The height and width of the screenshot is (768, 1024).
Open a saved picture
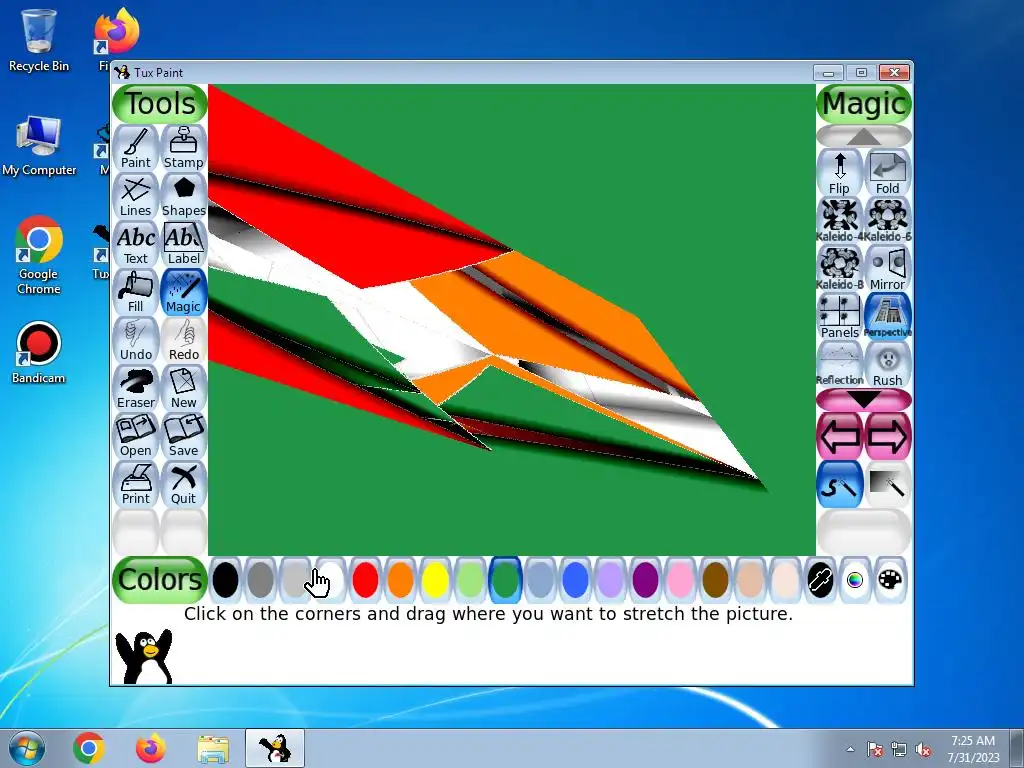(136, 436)
